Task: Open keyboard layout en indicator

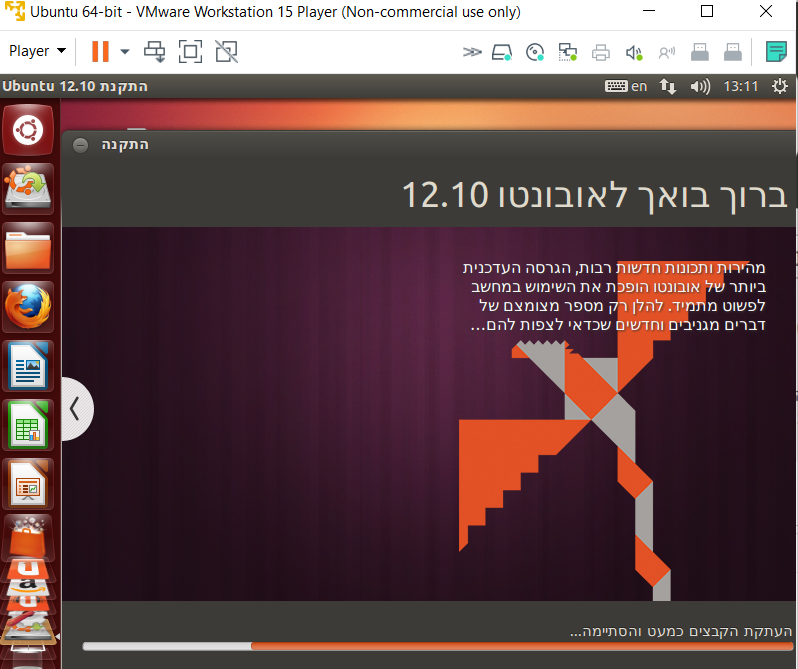Action: [x=626, y=86]
